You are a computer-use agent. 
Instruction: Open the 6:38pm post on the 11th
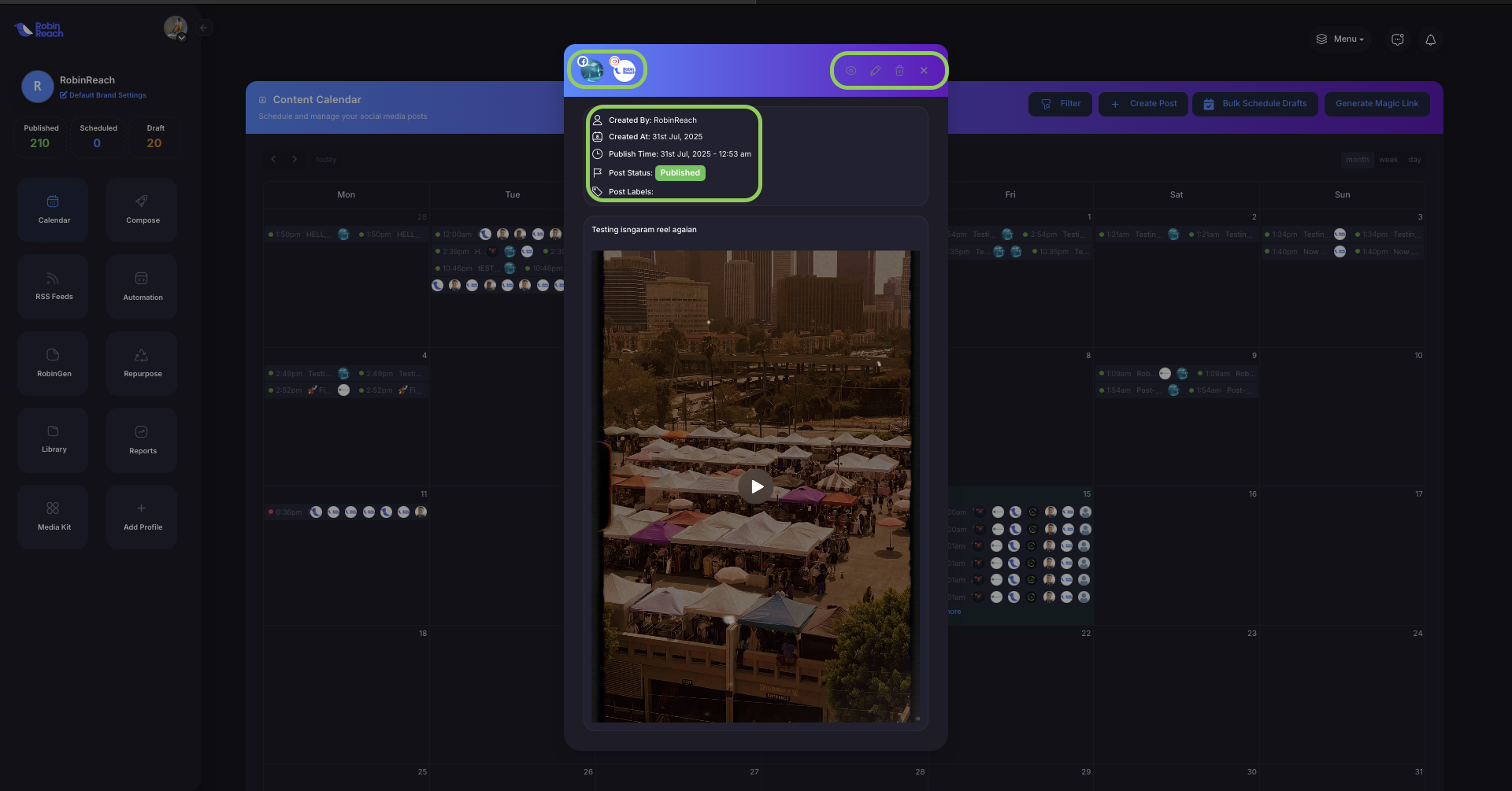pyautogui.click(x=346, y=512)
